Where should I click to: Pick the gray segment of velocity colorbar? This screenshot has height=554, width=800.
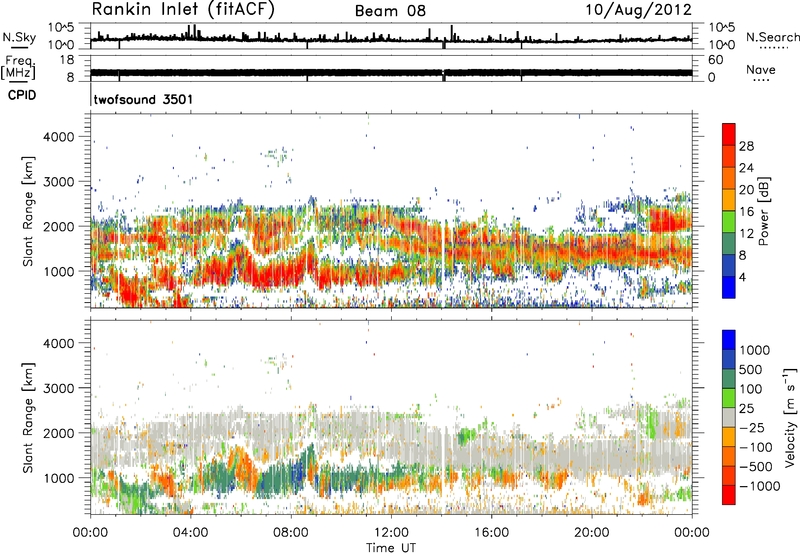pyautogui.click(x=729, y=417)
